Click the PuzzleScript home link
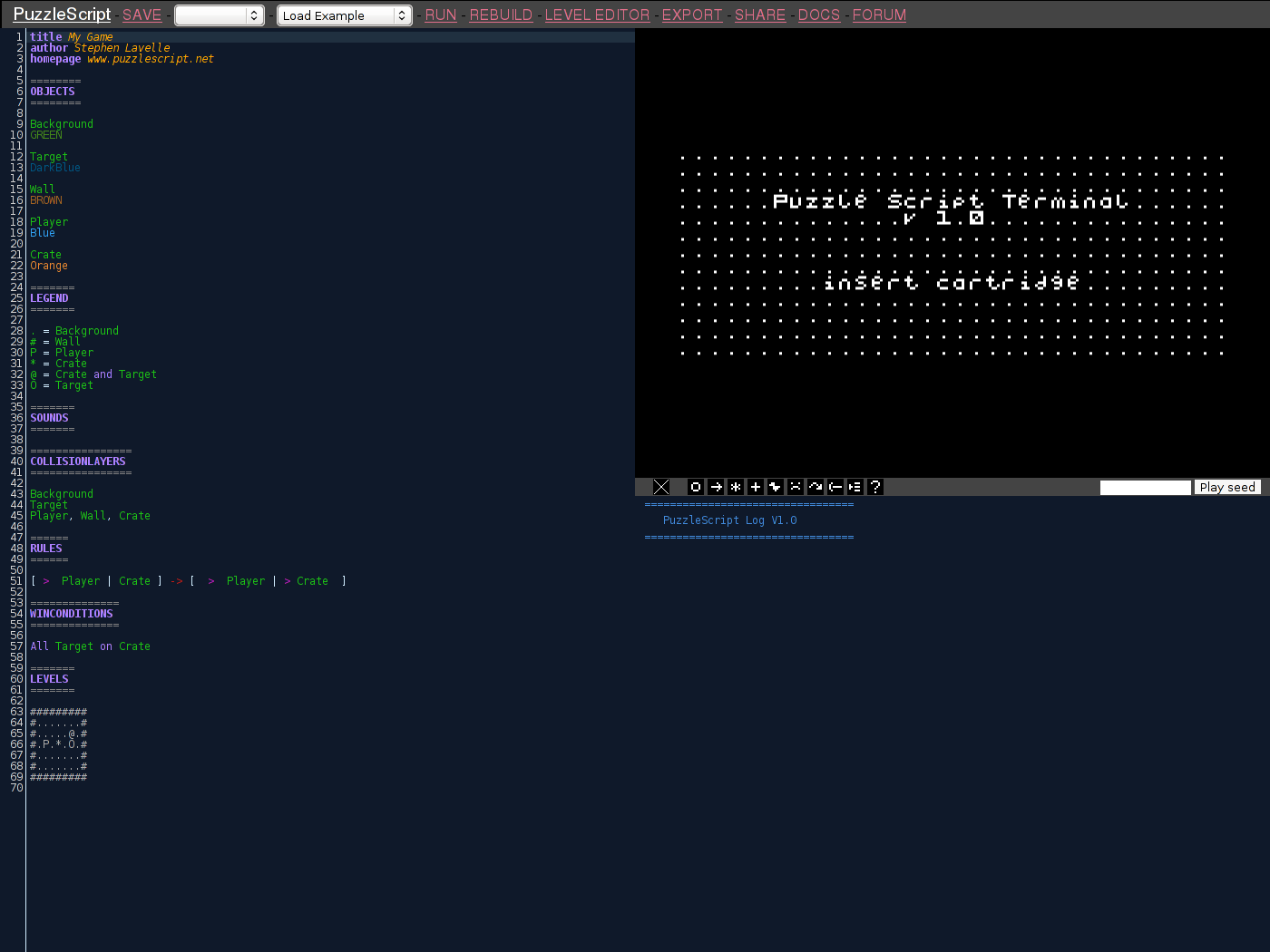1270x952 pixels. [x=62, y=15]
